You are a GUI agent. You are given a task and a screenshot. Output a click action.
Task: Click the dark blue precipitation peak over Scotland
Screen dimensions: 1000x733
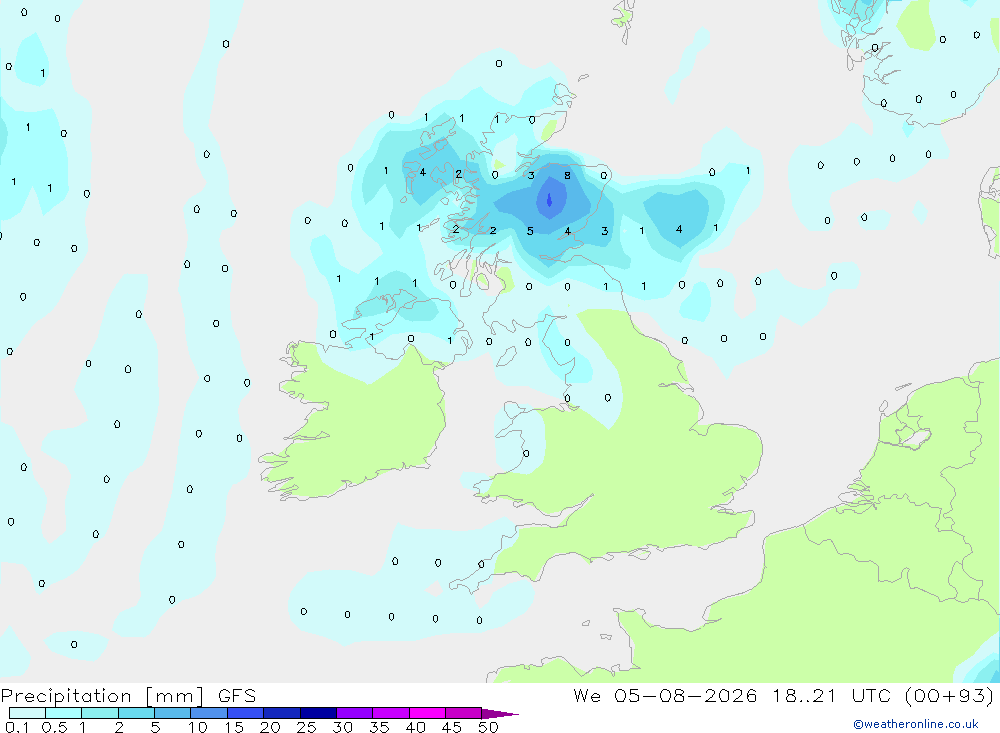(x=549, y=200)
